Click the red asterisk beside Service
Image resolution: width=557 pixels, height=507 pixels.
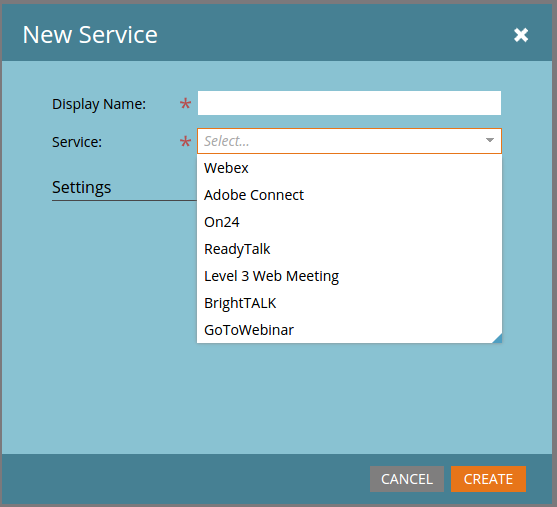point(185,141)
